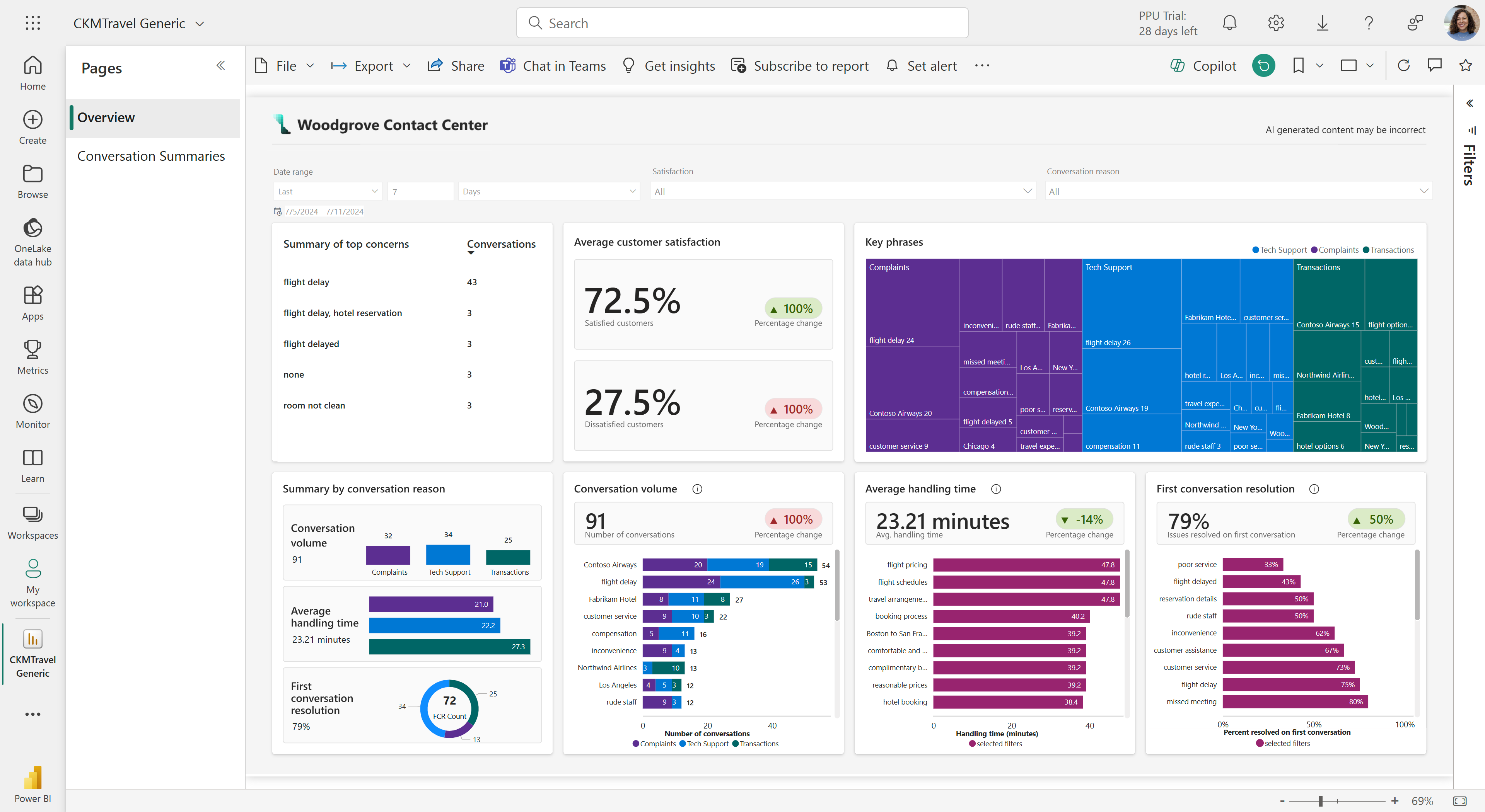The width and height of the screenshot is (1485, 812).
Task: Refresh the report visuals
Action: pos(1404,66)
